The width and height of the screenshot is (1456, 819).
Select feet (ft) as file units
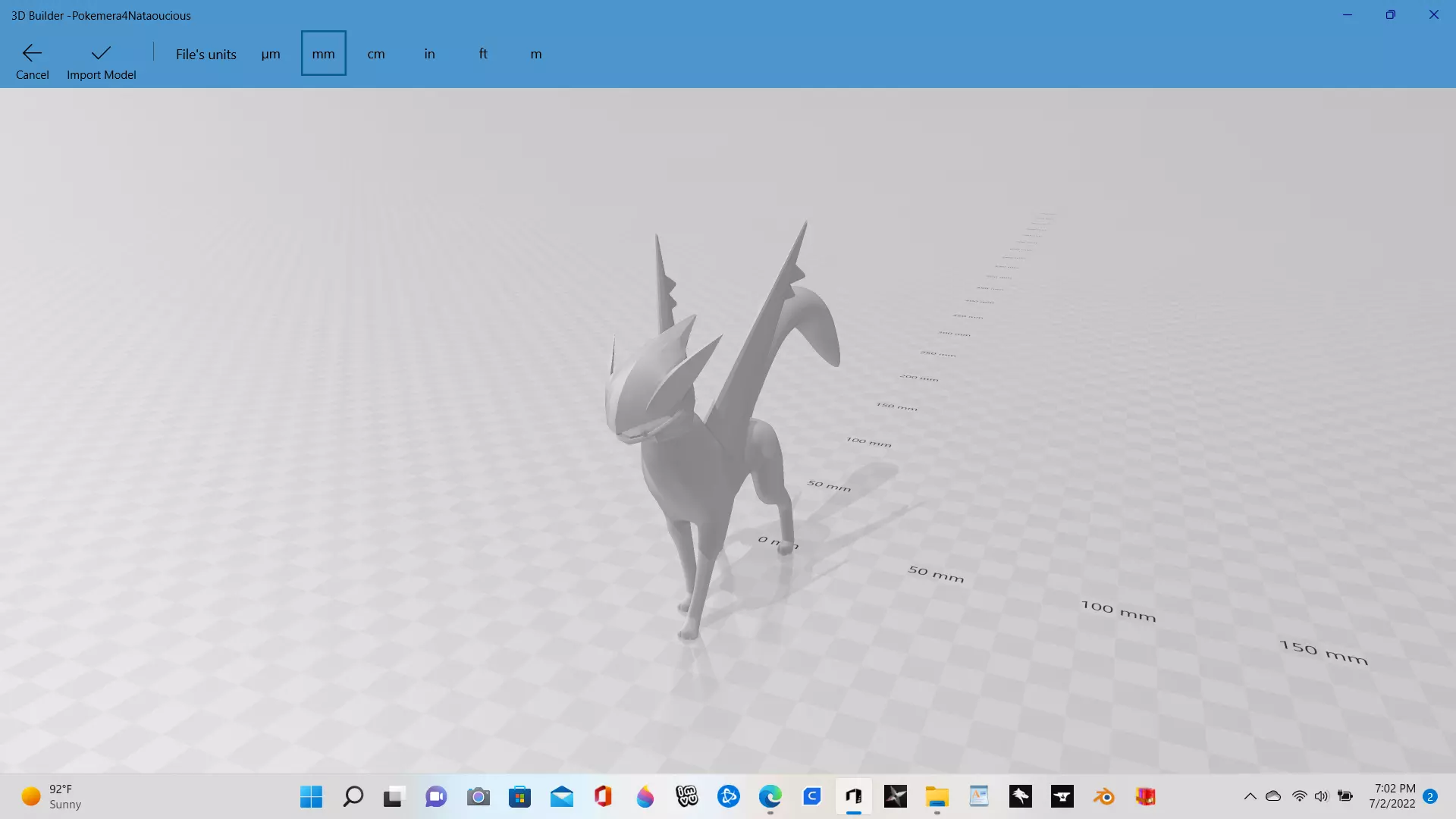pos(483,54)
